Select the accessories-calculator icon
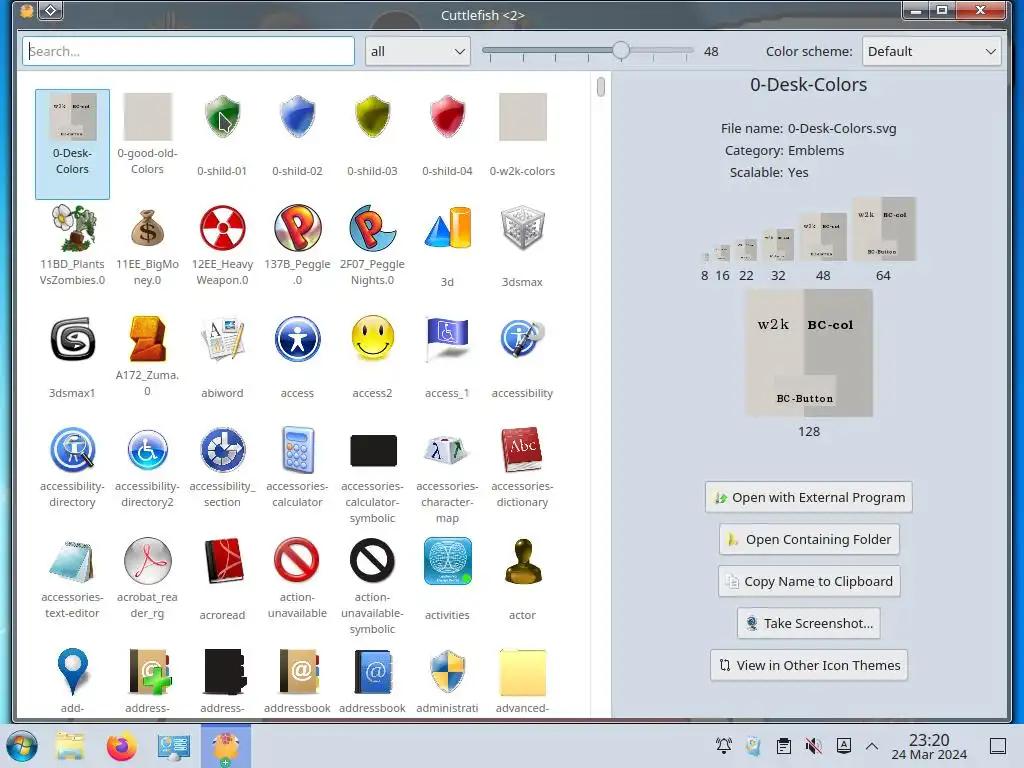Viewport: 1024px width, 768px height. (298, 450)
